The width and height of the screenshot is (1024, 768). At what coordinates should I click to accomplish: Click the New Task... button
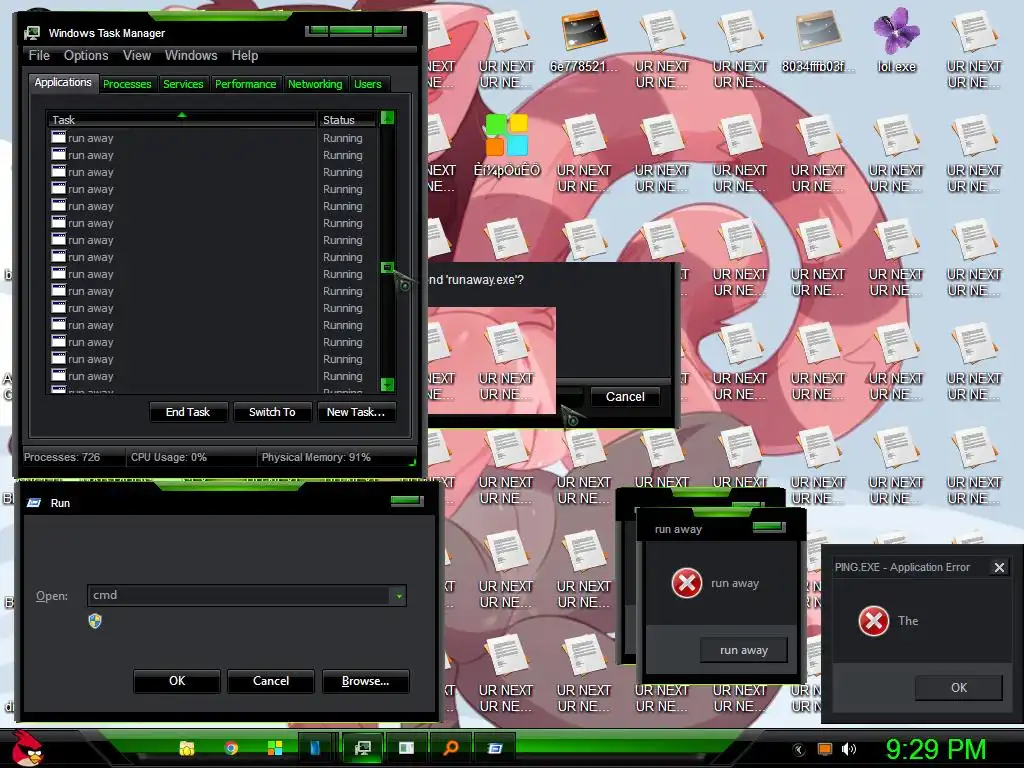pyautogui.click(x=356, y=412)
